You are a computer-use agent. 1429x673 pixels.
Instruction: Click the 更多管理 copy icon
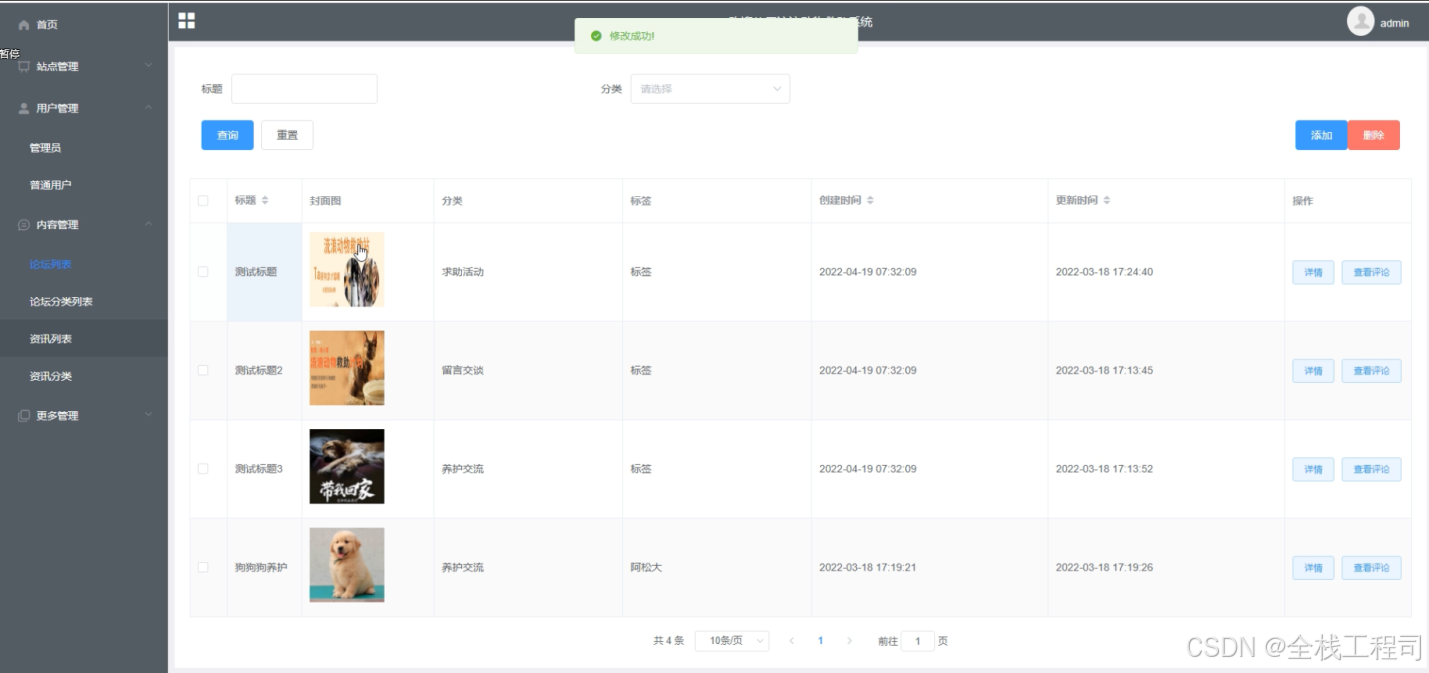click(x=24, y=416)
